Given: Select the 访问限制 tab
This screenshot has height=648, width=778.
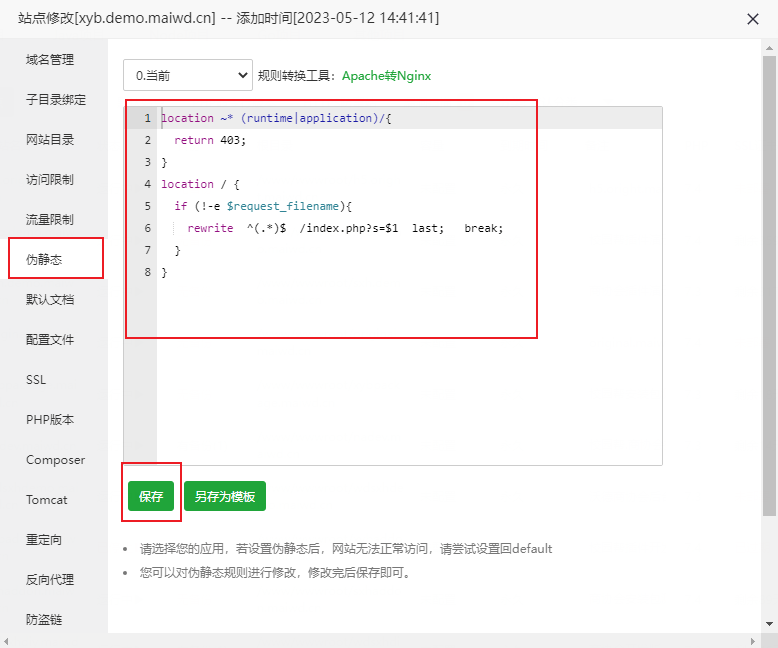Looking at the screenshot, I should coord(50,180).
